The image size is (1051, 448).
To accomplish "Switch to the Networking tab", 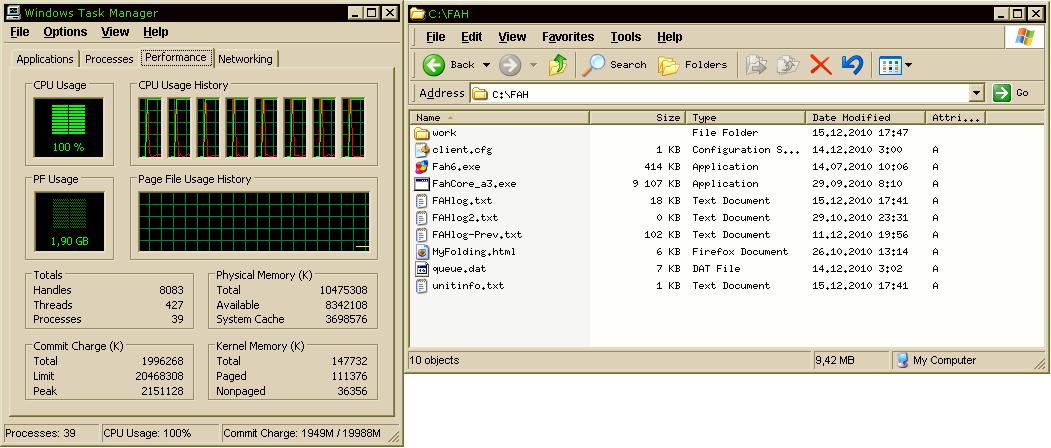I will (245, 59).
